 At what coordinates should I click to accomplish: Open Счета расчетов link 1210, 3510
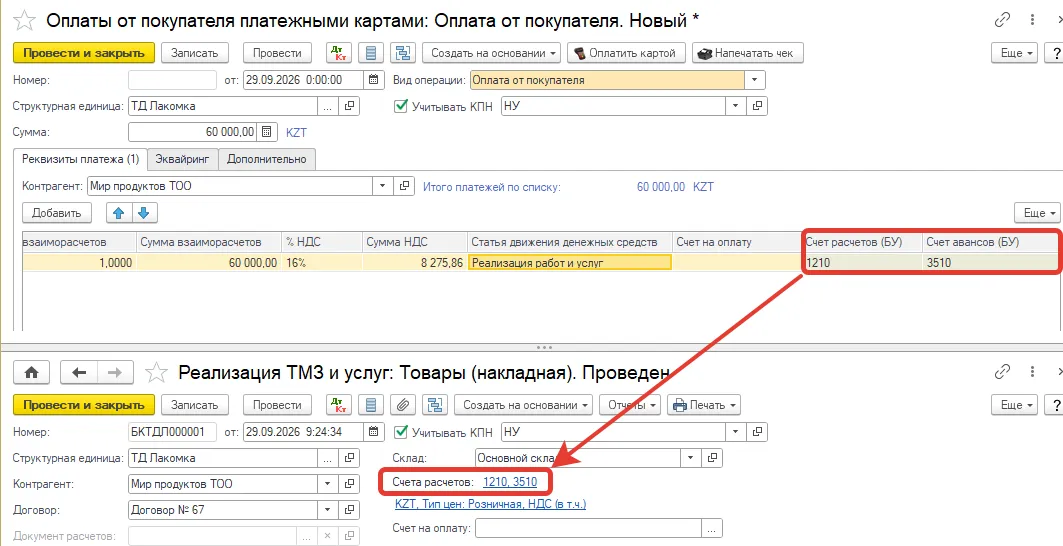click(x=510, y=482)
